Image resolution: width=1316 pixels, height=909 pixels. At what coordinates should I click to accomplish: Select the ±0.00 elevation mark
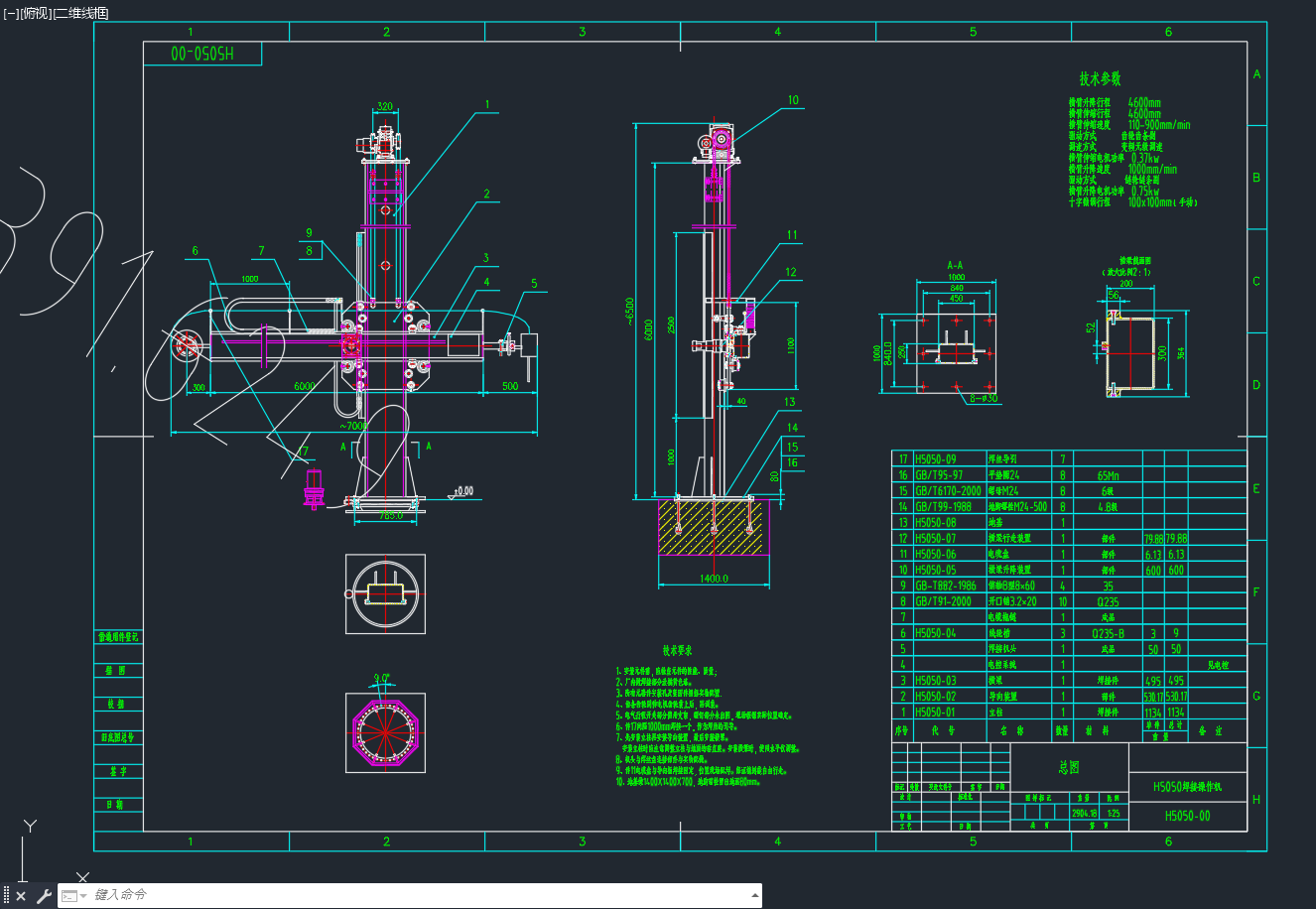(x=461, y=491)
